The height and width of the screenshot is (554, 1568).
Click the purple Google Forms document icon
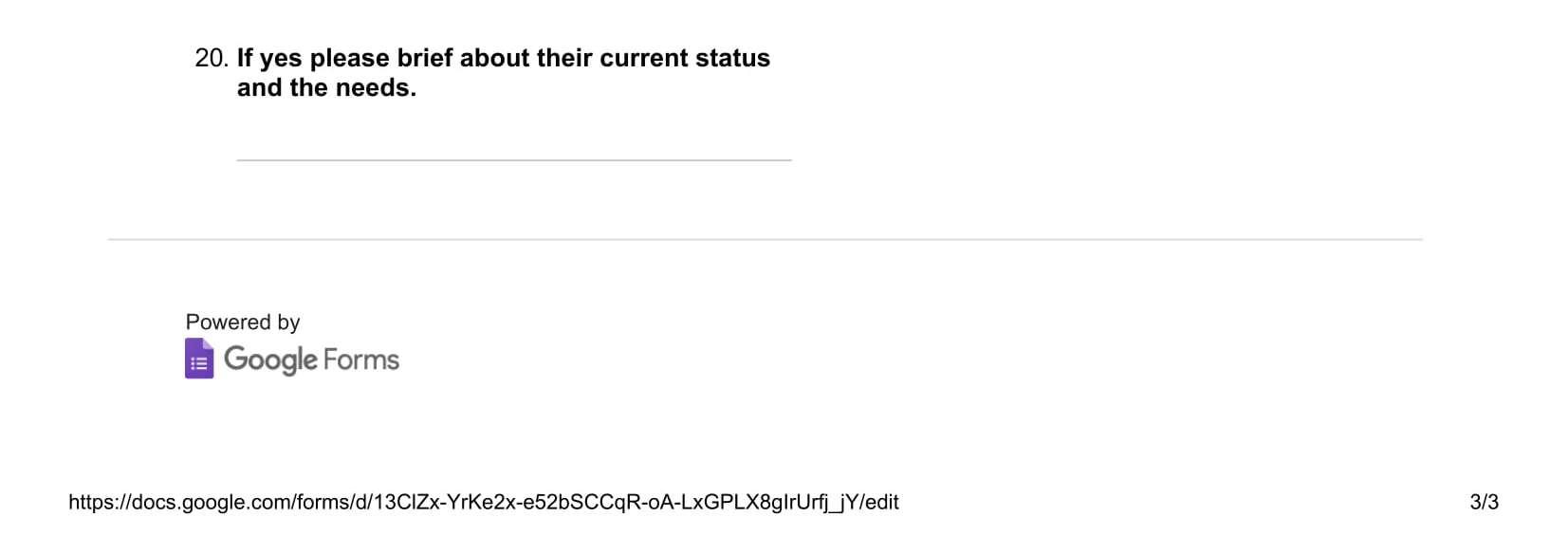click(199, 359)
